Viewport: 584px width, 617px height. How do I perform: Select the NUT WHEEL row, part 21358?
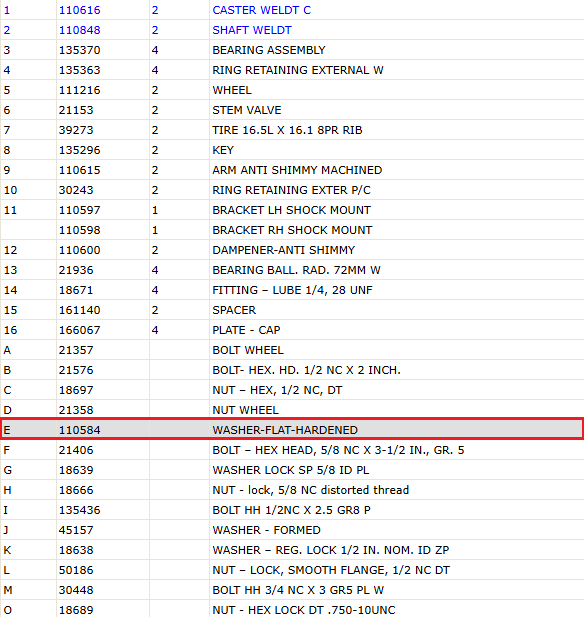click(292, 410)
